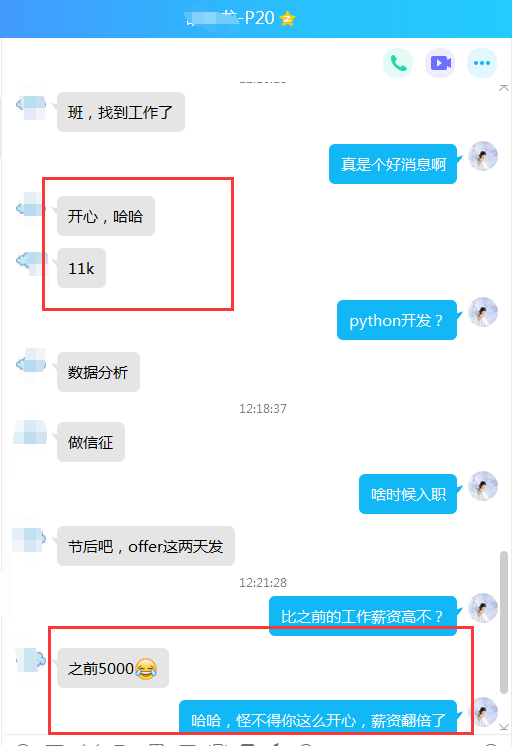This screenshot has width=512, height=746.
Task: Click the laughing-crying emoji after 之前5000
Action: [x=146, y=668]
